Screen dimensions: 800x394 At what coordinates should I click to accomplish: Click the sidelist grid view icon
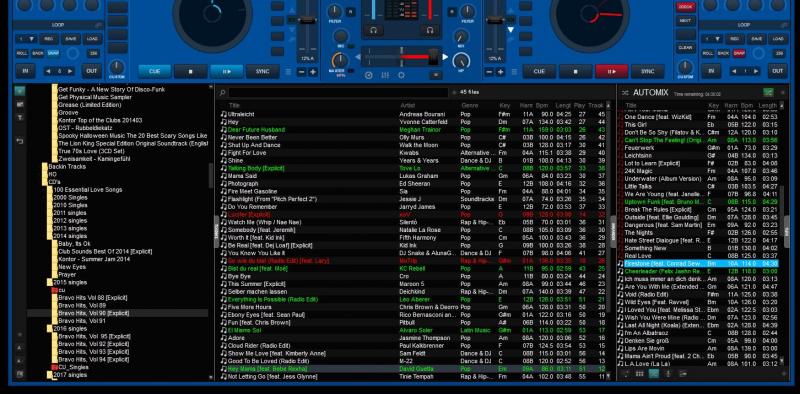[x=639, y=374]
